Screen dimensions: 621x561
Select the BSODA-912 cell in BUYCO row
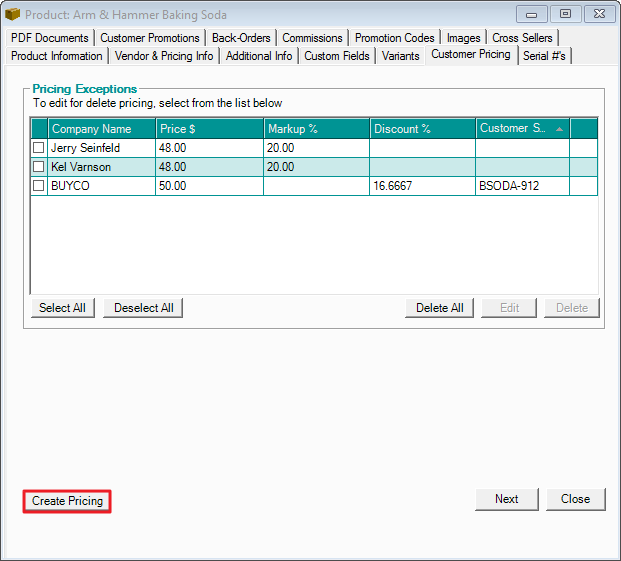522,186
